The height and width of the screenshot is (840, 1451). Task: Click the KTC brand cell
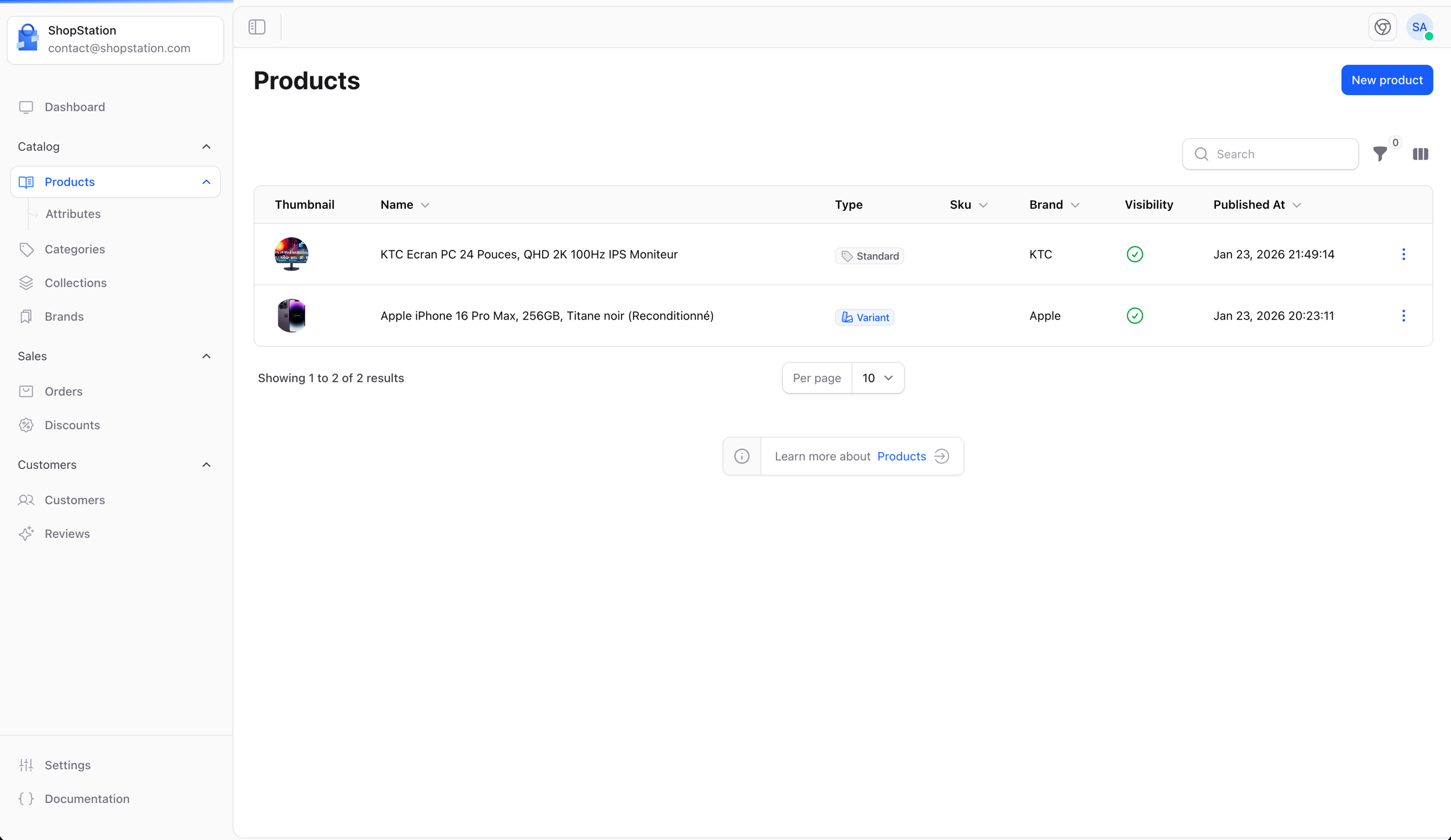pos(1040,254)
